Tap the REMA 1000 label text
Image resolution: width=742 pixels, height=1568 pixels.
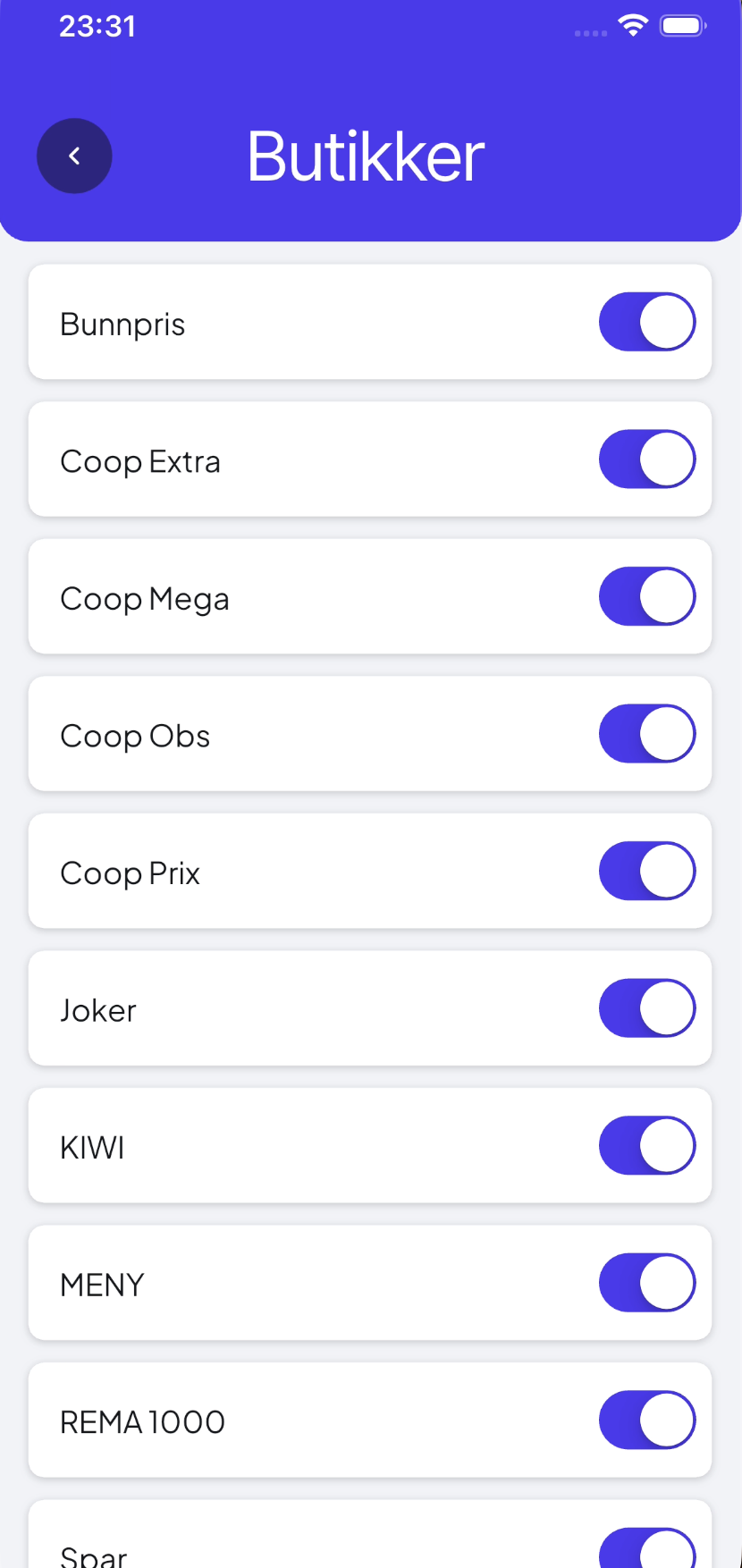pyautogui.click(x=142, y=1422)
